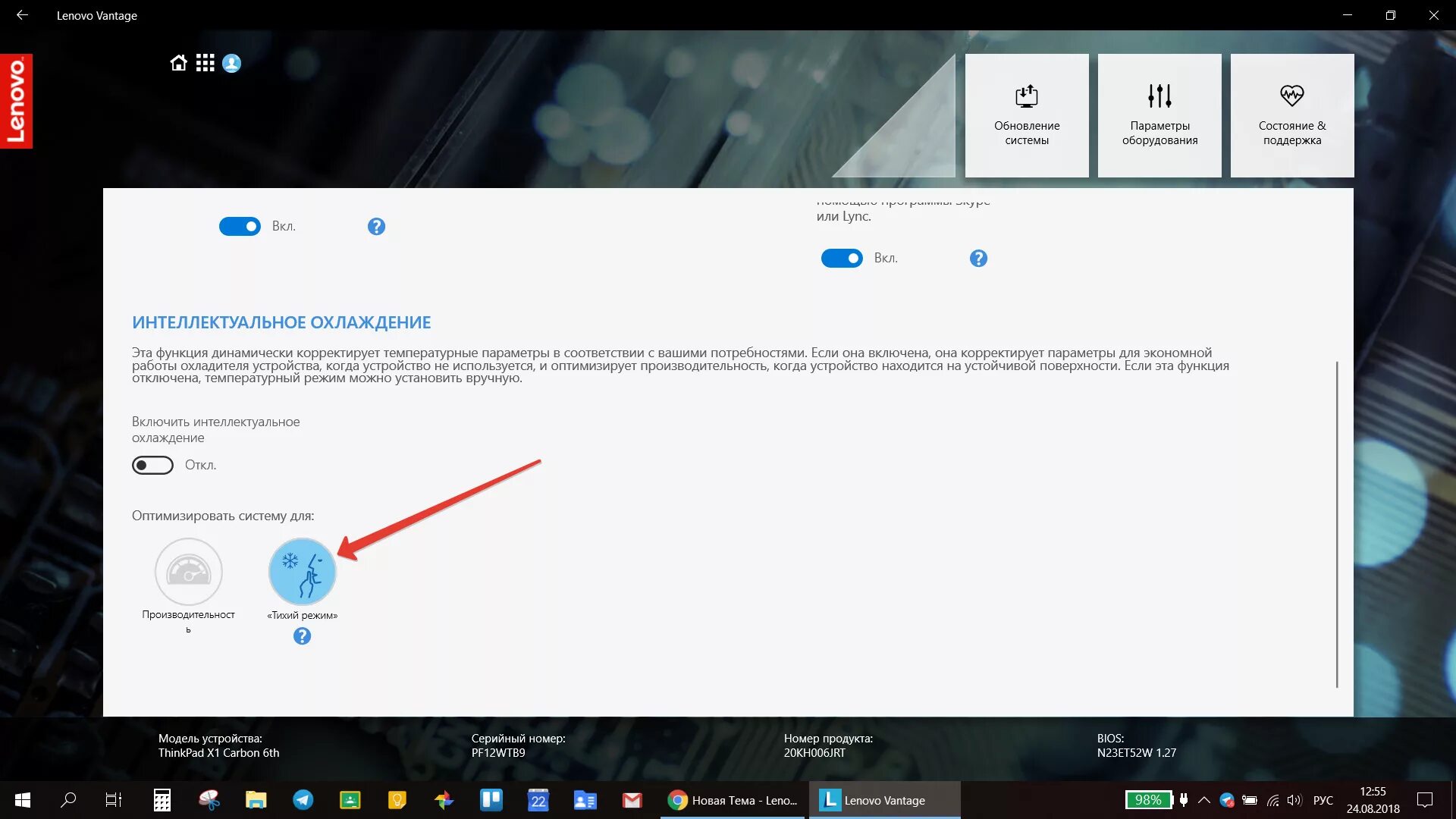
Task: Switch input language РУС
Action: pos(1323,800)
